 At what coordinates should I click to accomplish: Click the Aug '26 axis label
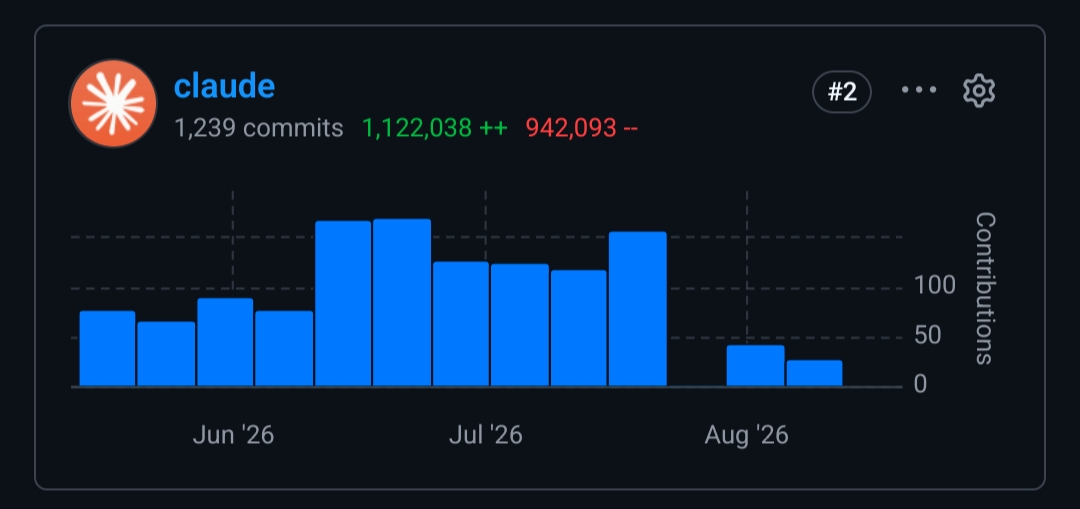[x=747, y=435]
